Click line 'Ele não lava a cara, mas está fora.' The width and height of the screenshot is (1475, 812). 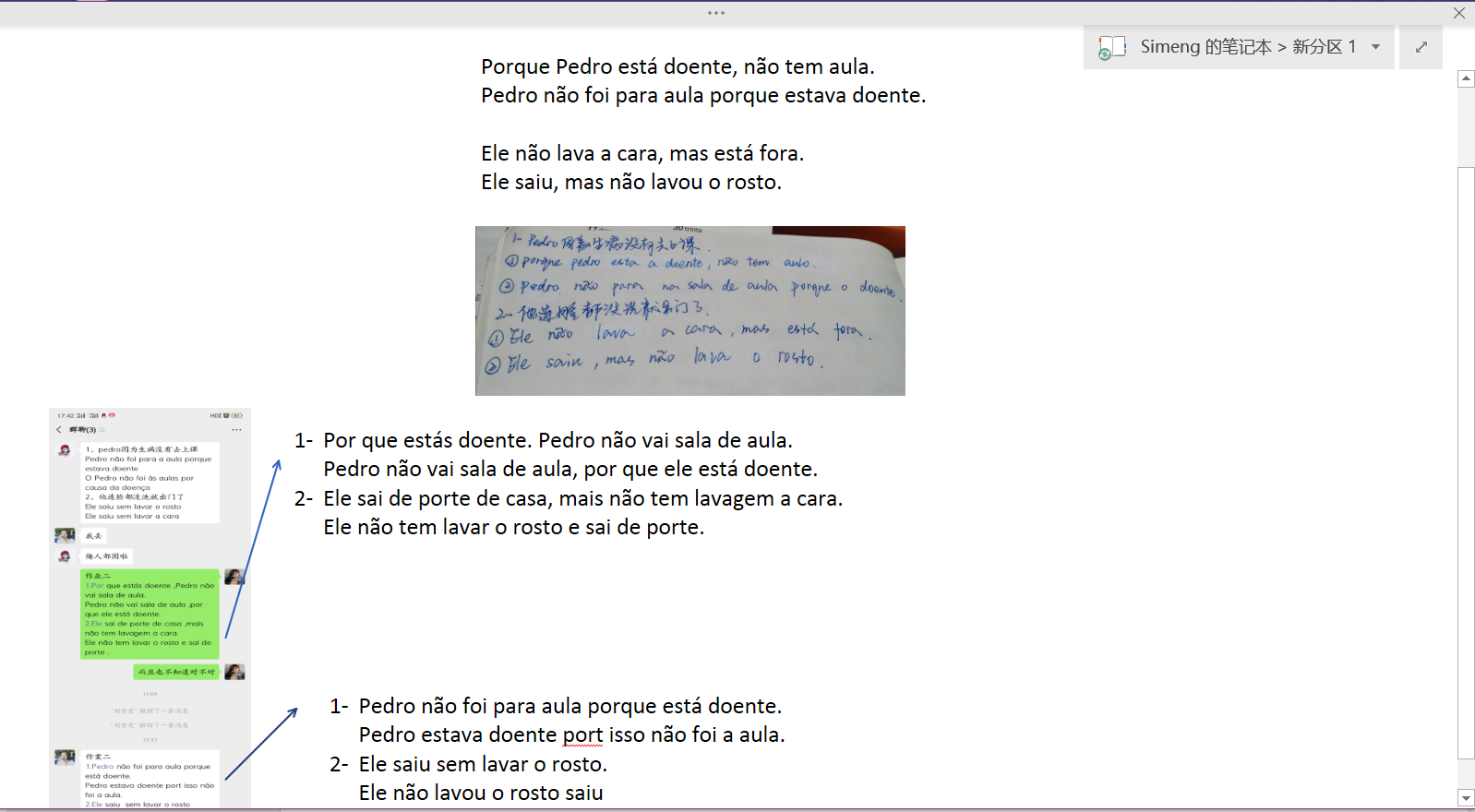pos(642,153)
